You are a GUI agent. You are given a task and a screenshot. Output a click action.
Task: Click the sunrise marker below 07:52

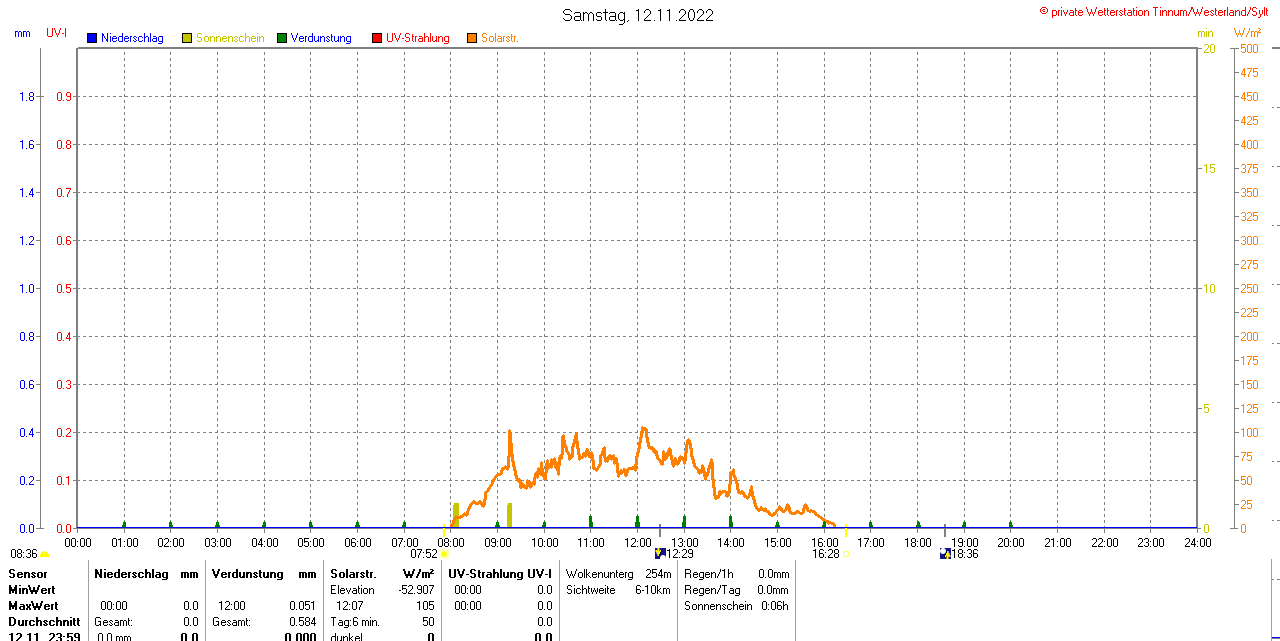(444, 554)
